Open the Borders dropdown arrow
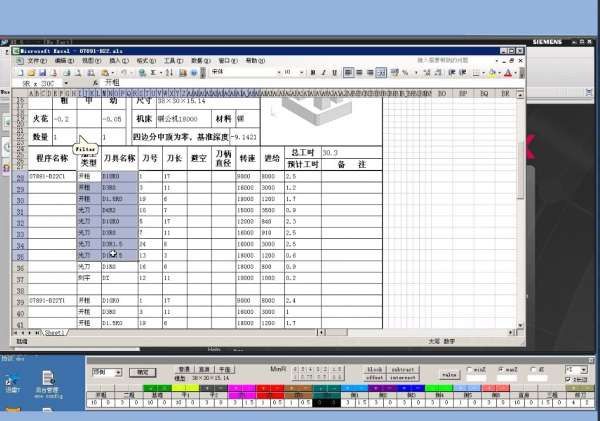600x421 pixels. (x=483, y=73)
